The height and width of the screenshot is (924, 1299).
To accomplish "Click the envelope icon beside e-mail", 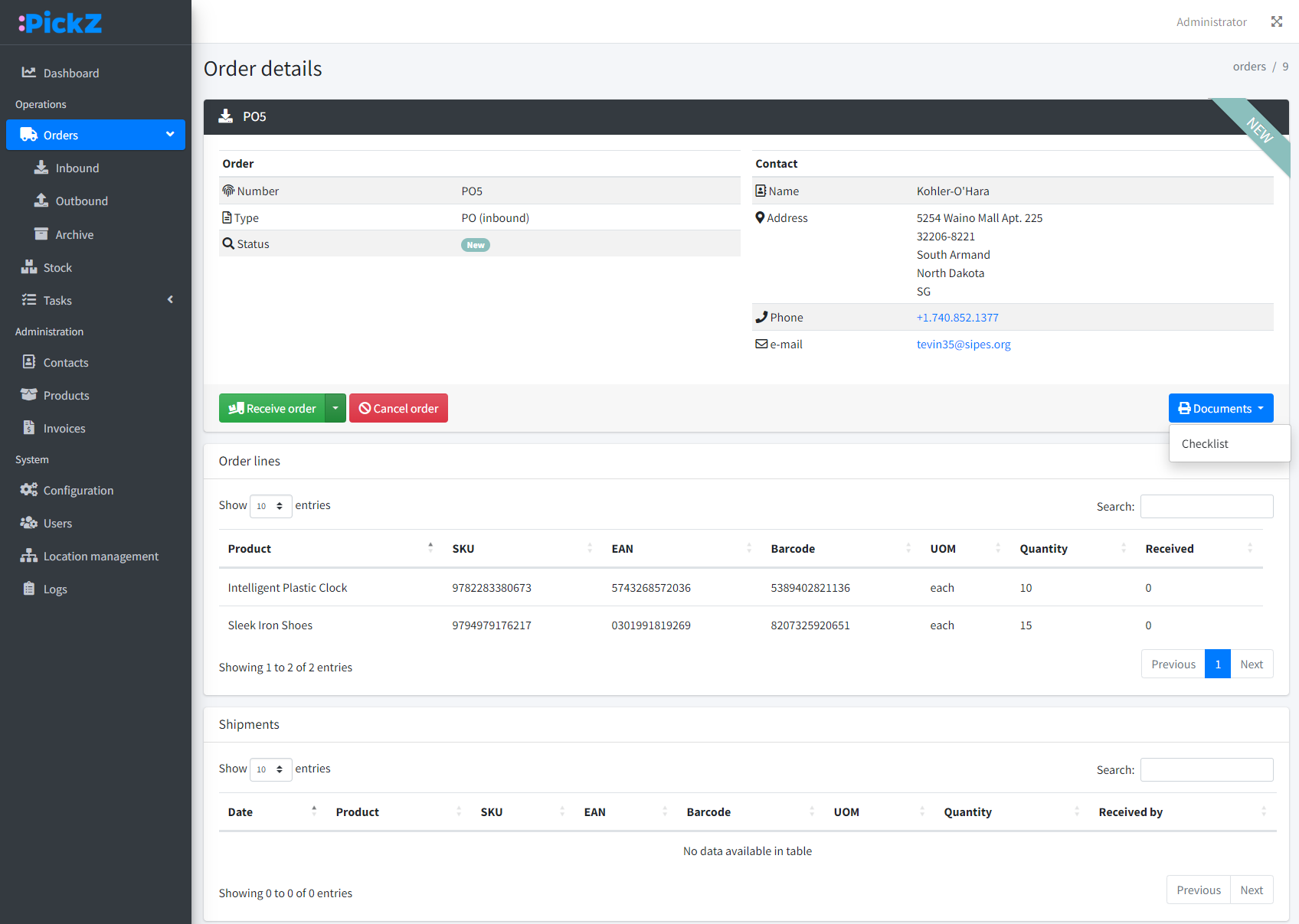I will tap(761, 344).
